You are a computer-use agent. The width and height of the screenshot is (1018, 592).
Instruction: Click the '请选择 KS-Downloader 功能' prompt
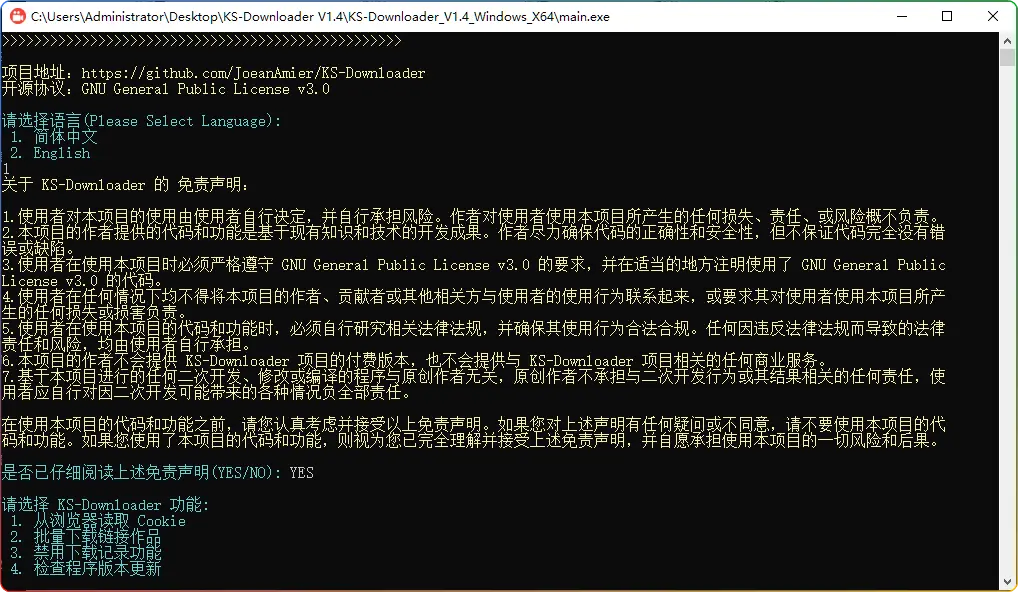[105, 504]
